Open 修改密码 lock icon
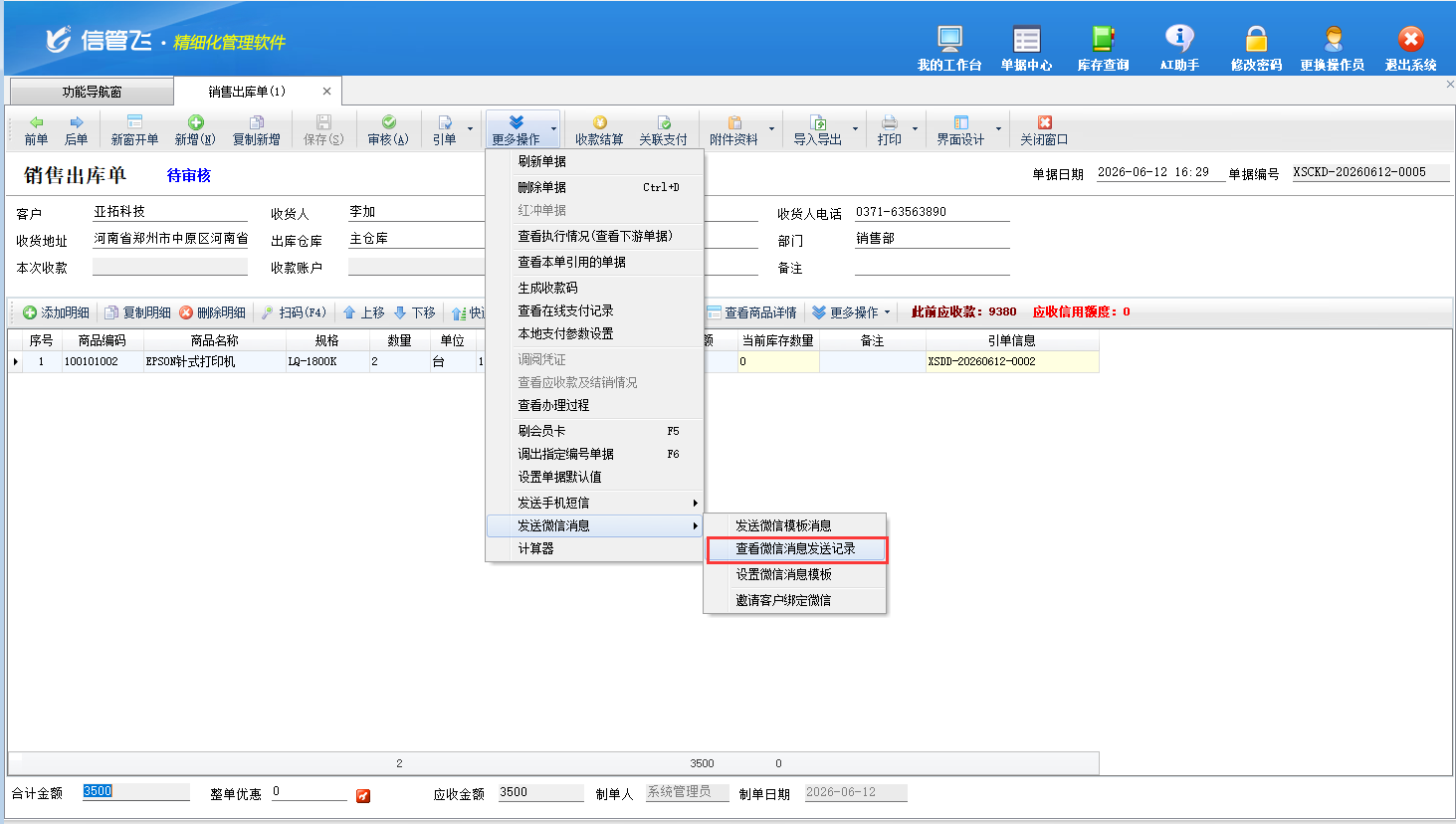 1256,48
